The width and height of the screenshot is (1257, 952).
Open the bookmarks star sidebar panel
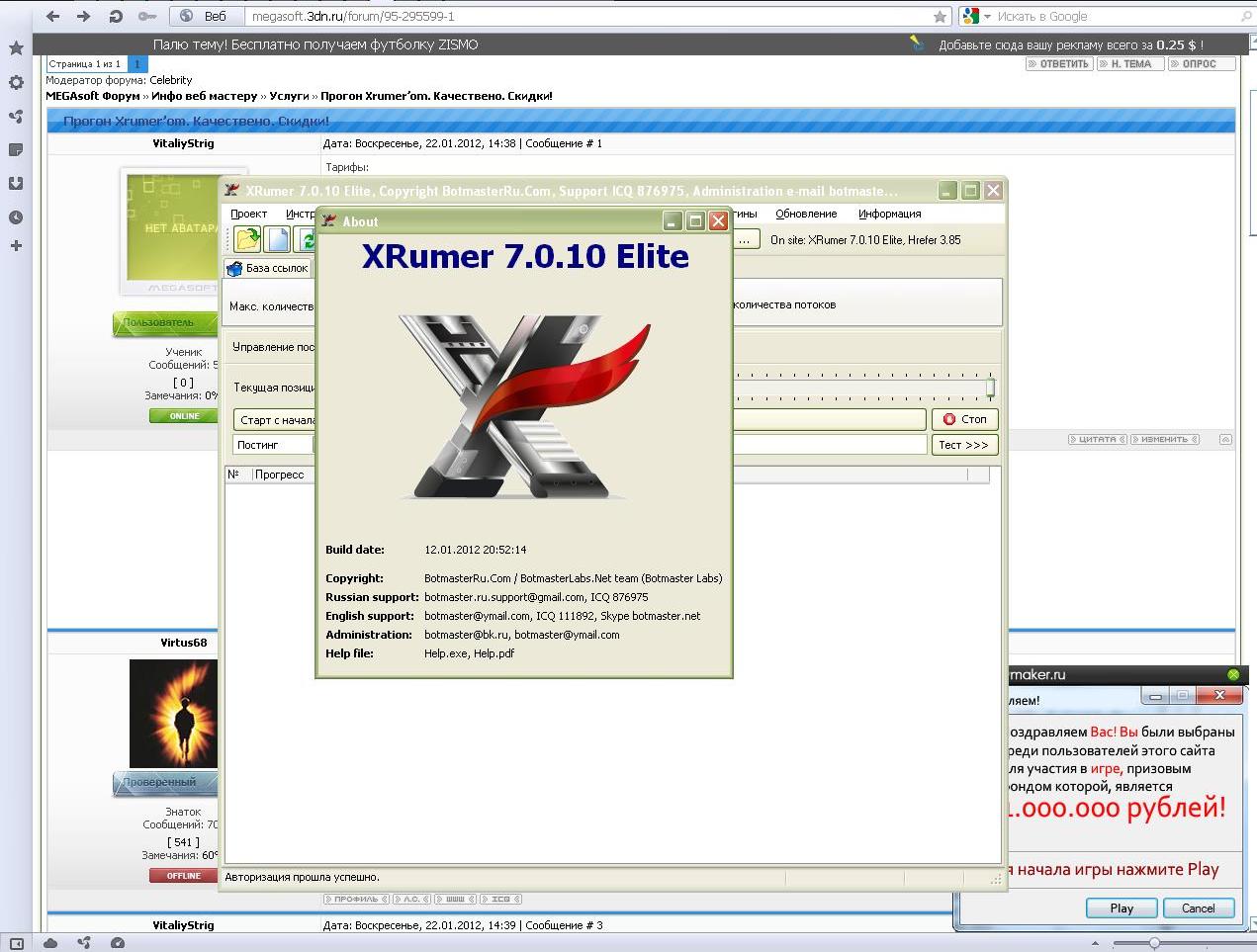(16, 47)
